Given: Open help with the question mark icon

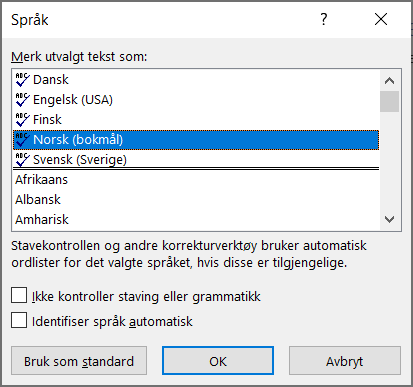Looking at the screenshot, I should pos(324,19).
